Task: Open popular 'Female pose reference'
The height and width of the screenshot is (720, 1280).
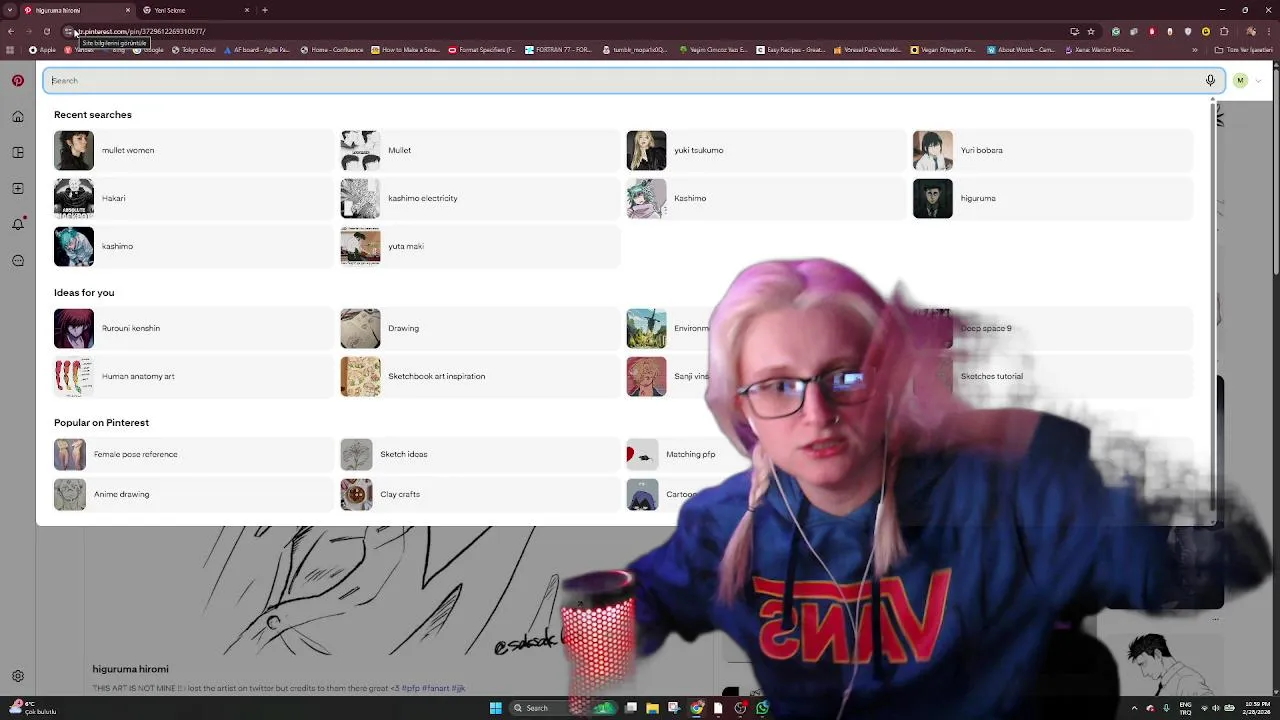Action: click(x=194, y=454)
